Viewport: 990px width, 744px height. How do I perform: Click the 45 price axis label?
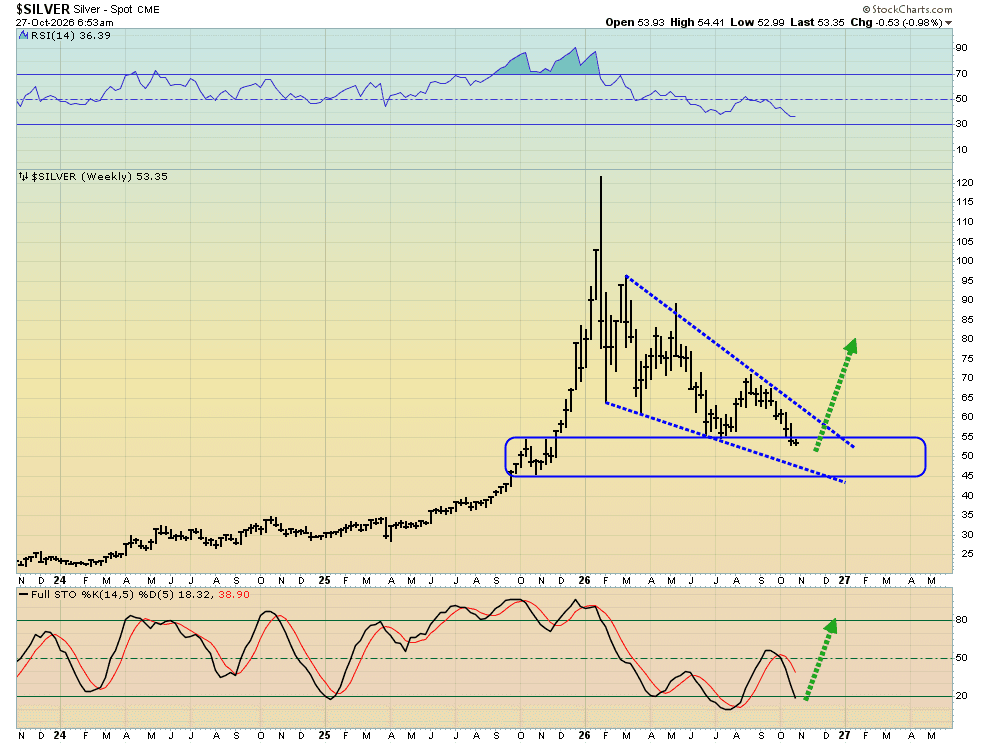click(x=967, y=476)
